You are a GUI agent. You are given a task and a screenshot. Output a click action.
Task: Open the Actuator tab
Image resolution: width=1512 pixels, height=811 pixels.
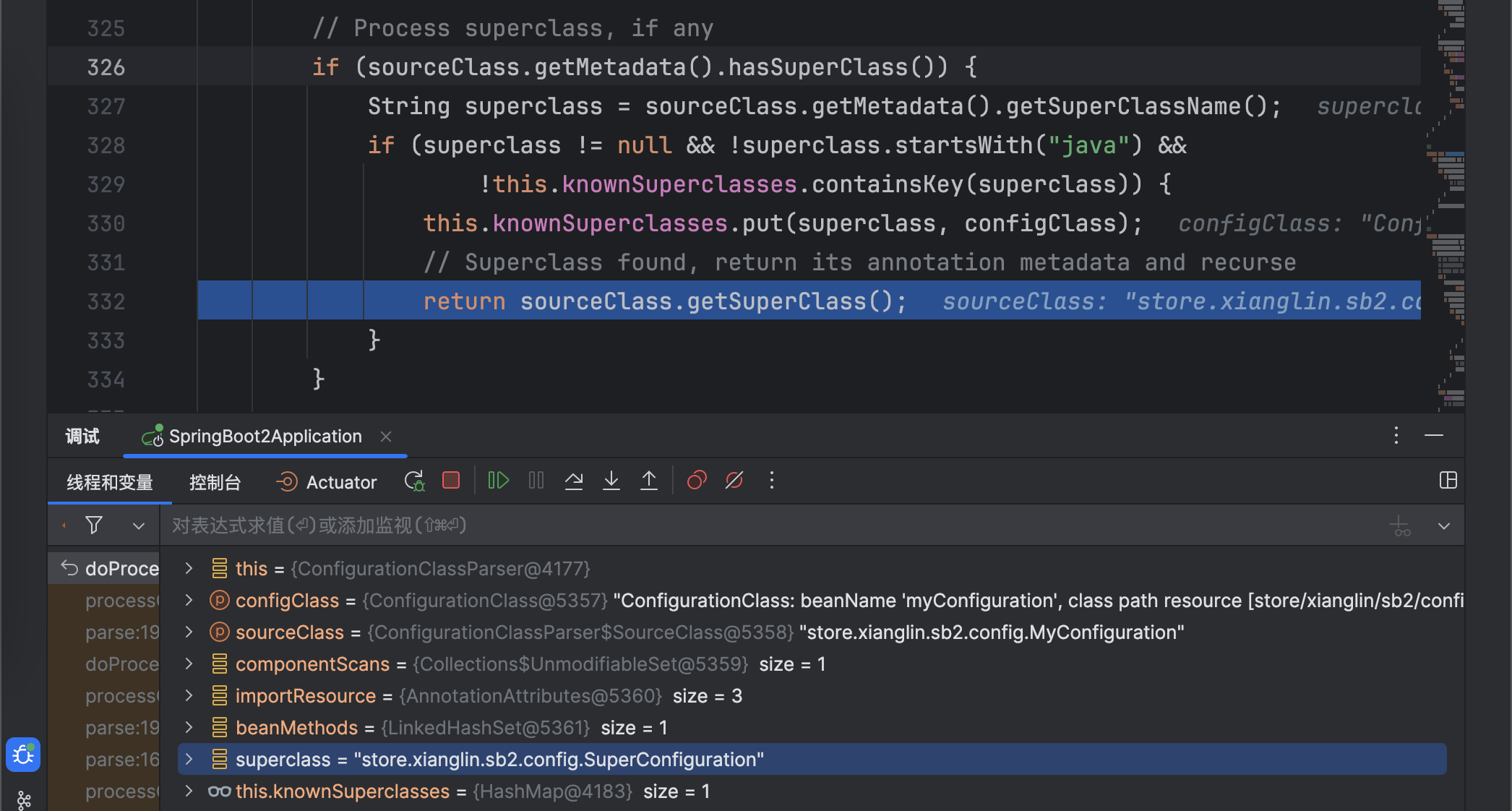click(327, 482)
